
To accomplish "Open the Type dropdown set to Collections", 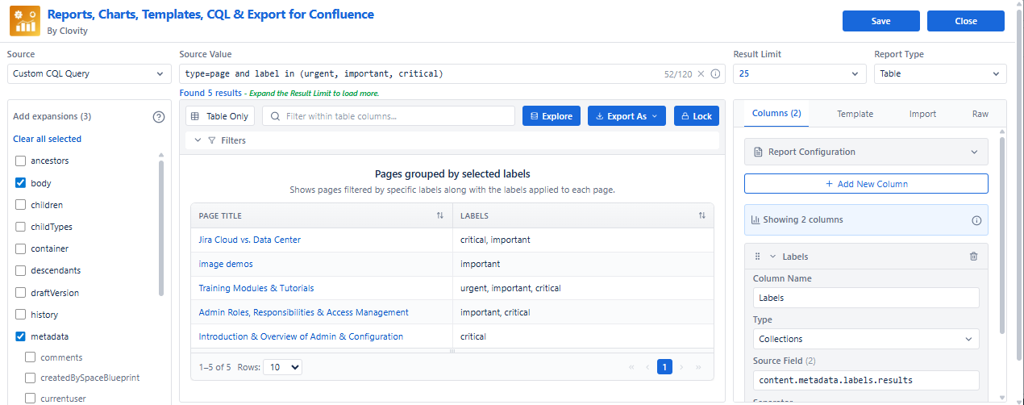I will 866,339.
